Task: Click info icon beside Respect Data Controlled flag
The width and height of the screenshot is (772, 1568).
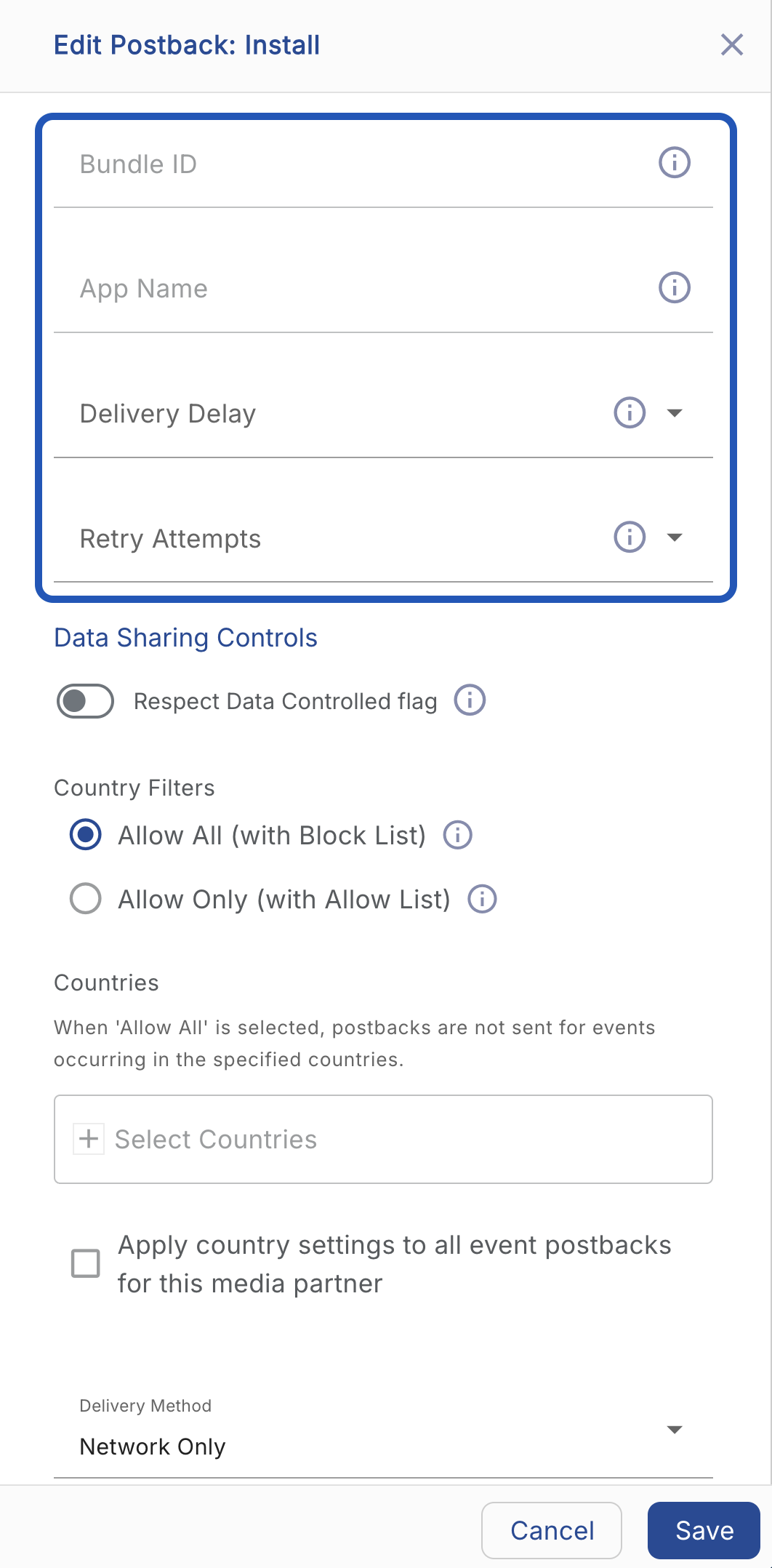Action: click(470, 700)
